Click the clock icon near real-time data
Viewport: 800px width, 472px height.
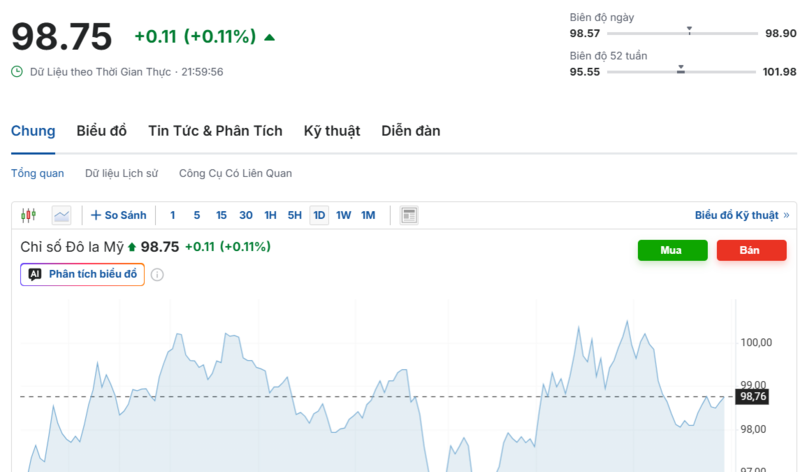click(17, 72)
